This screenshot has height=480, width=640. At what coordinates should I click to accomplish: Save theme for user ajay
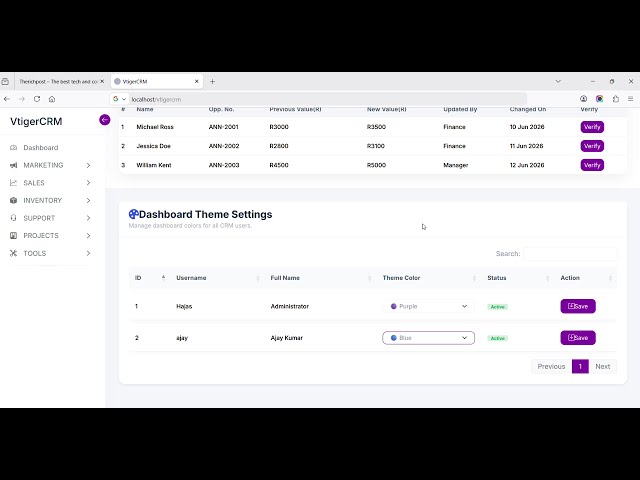coord(578,338)
